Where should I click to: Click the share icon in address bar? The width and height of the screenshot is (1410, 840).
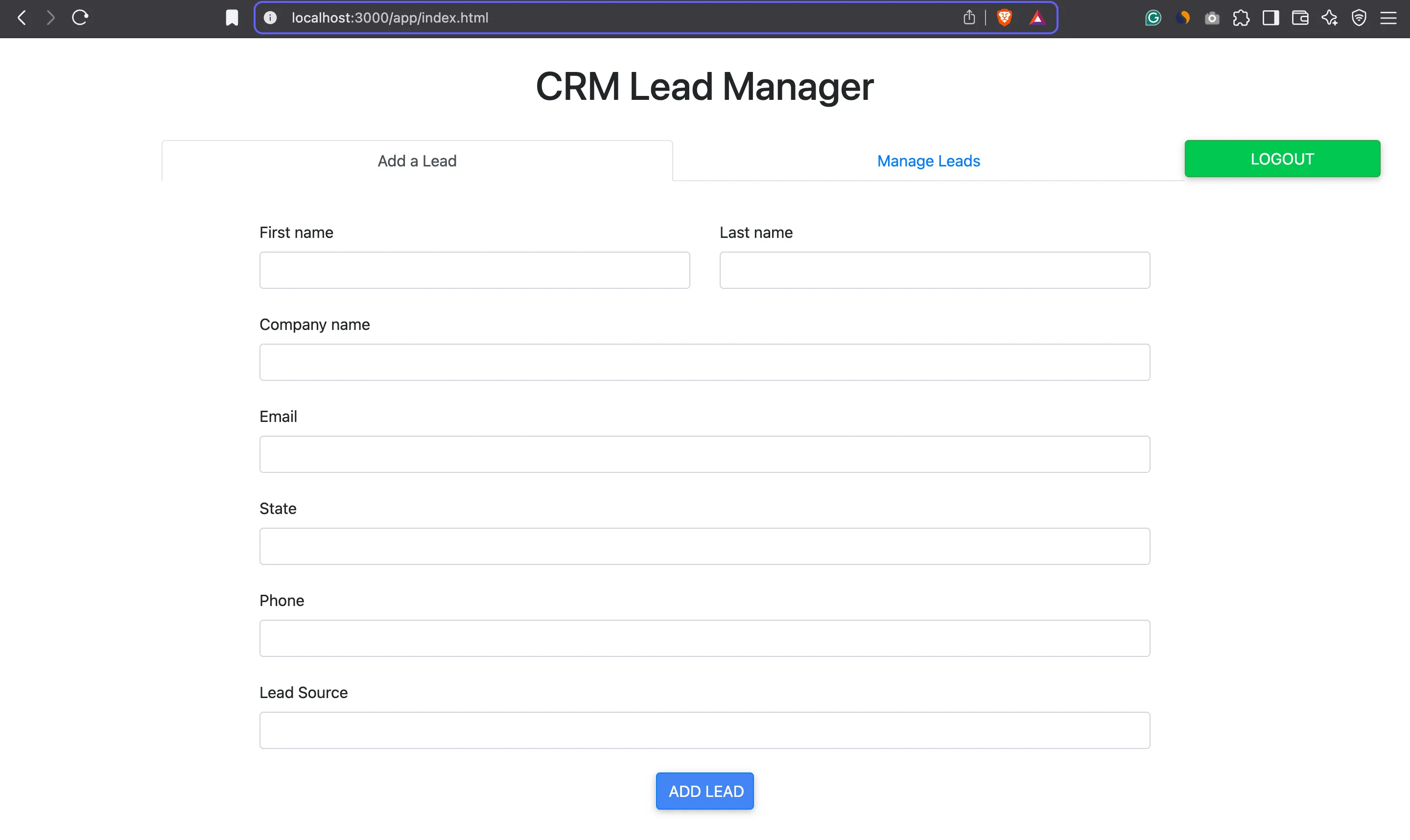[969, 18]
